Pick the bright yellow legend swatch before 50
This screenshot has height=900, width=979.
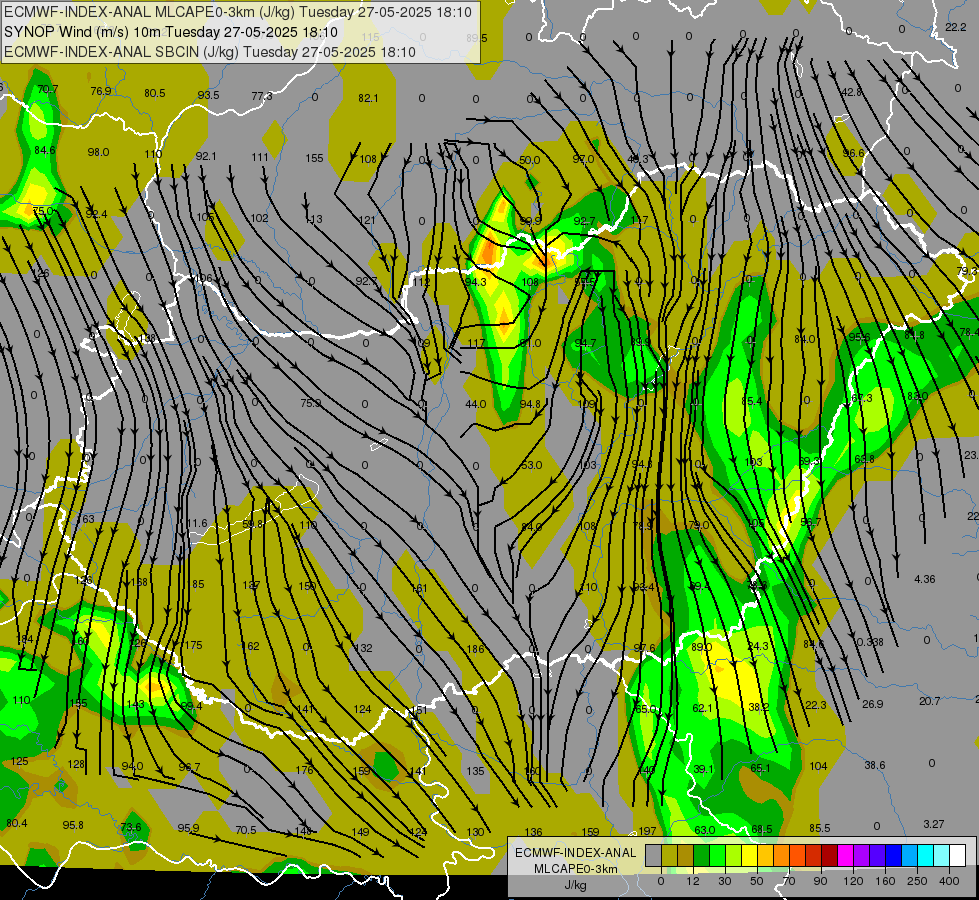(x=749, y=855)
